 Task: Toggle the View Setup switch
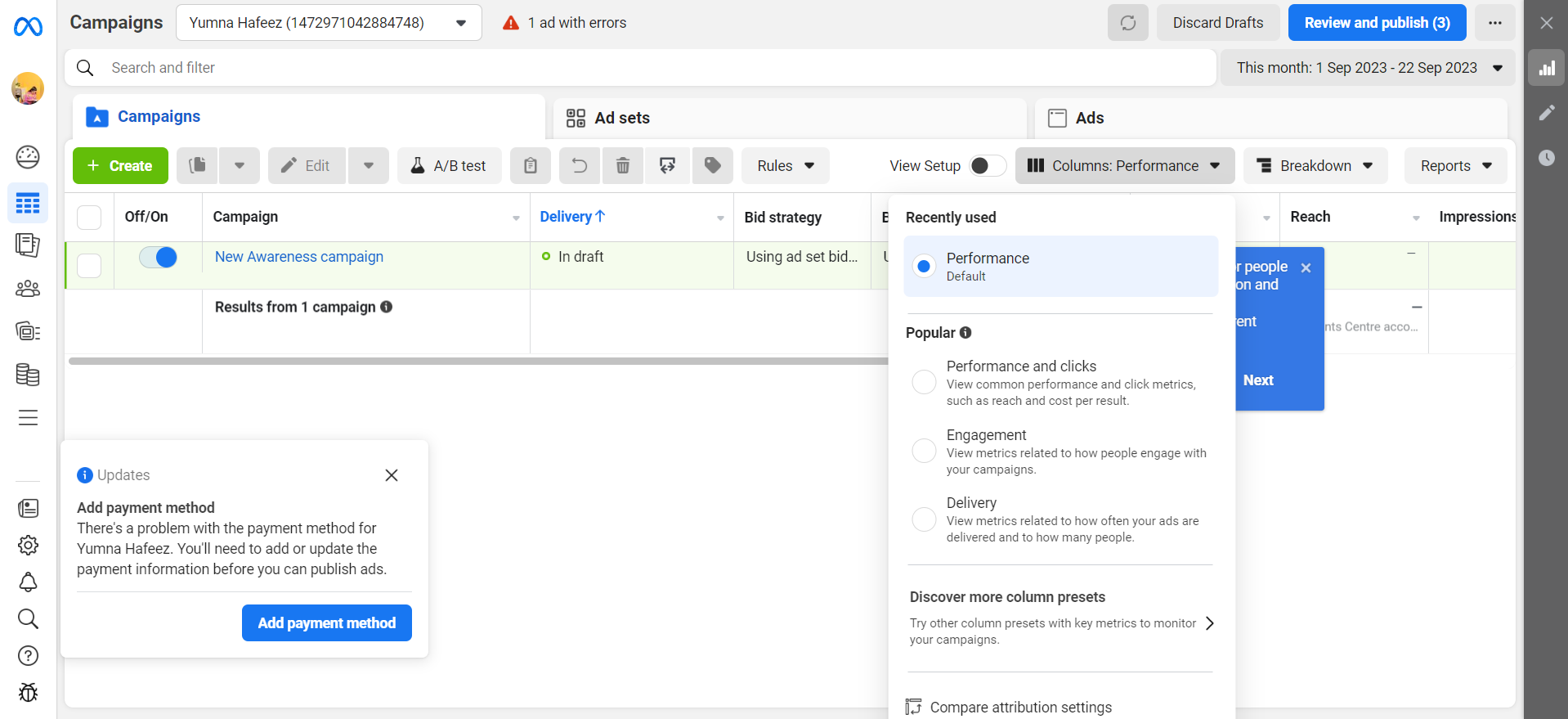pyautogui.click(x=988, y=166)
